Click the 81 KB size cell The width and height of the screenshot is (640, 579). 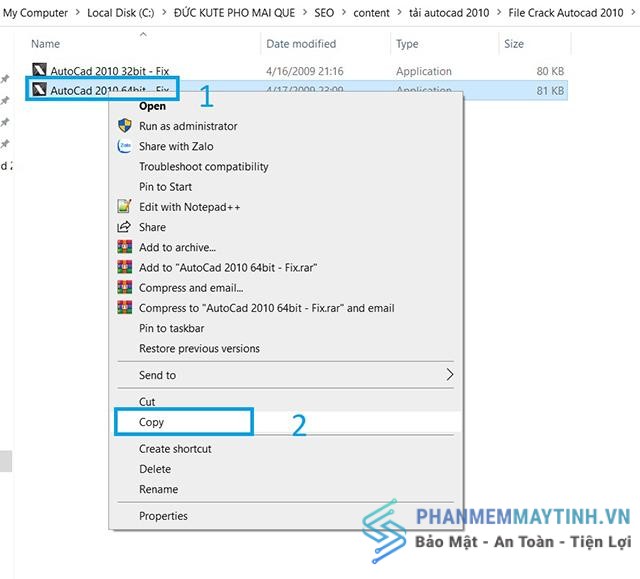pyautogui.click(x=550, y=91)
